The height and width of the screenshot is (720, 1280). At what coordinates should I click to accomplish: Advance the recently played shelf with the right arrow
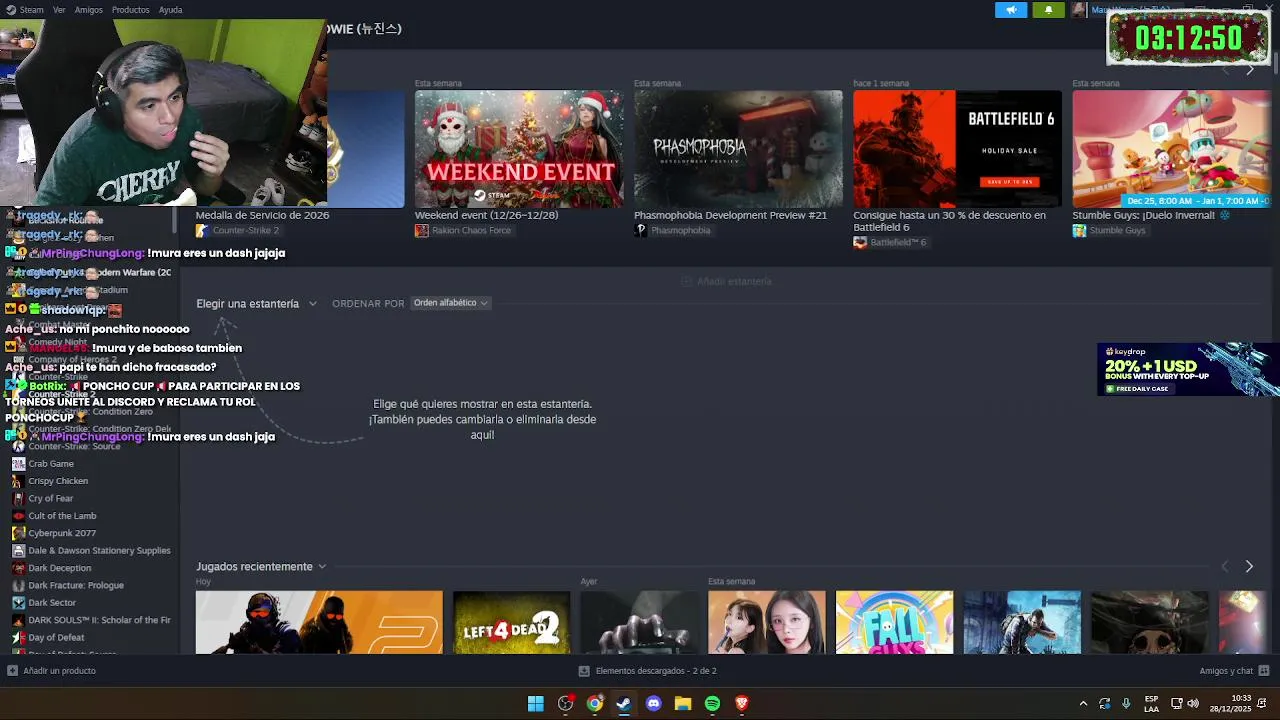click(x=1249, y=567)
